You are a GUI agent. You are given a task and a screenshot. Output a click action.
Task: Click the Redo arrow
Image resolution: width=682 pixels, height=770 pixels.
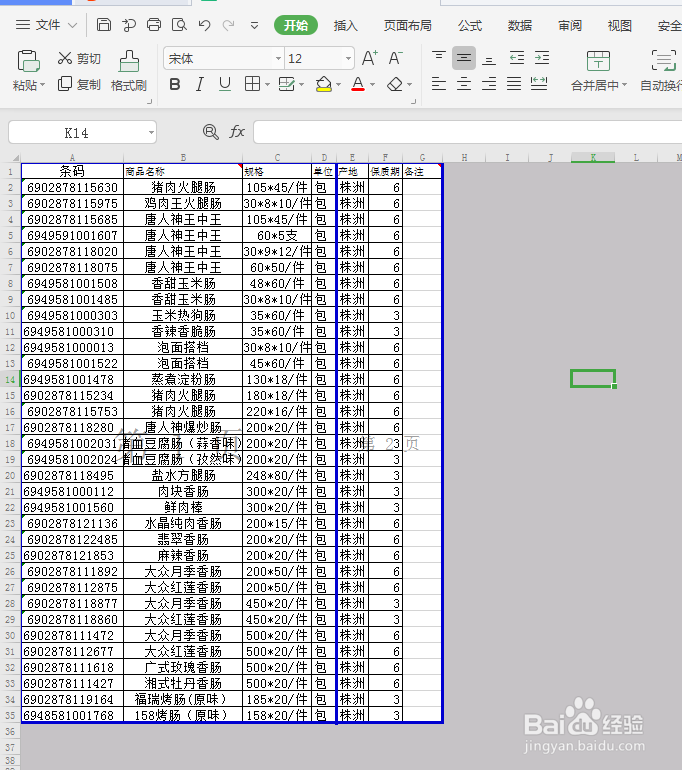229,25
